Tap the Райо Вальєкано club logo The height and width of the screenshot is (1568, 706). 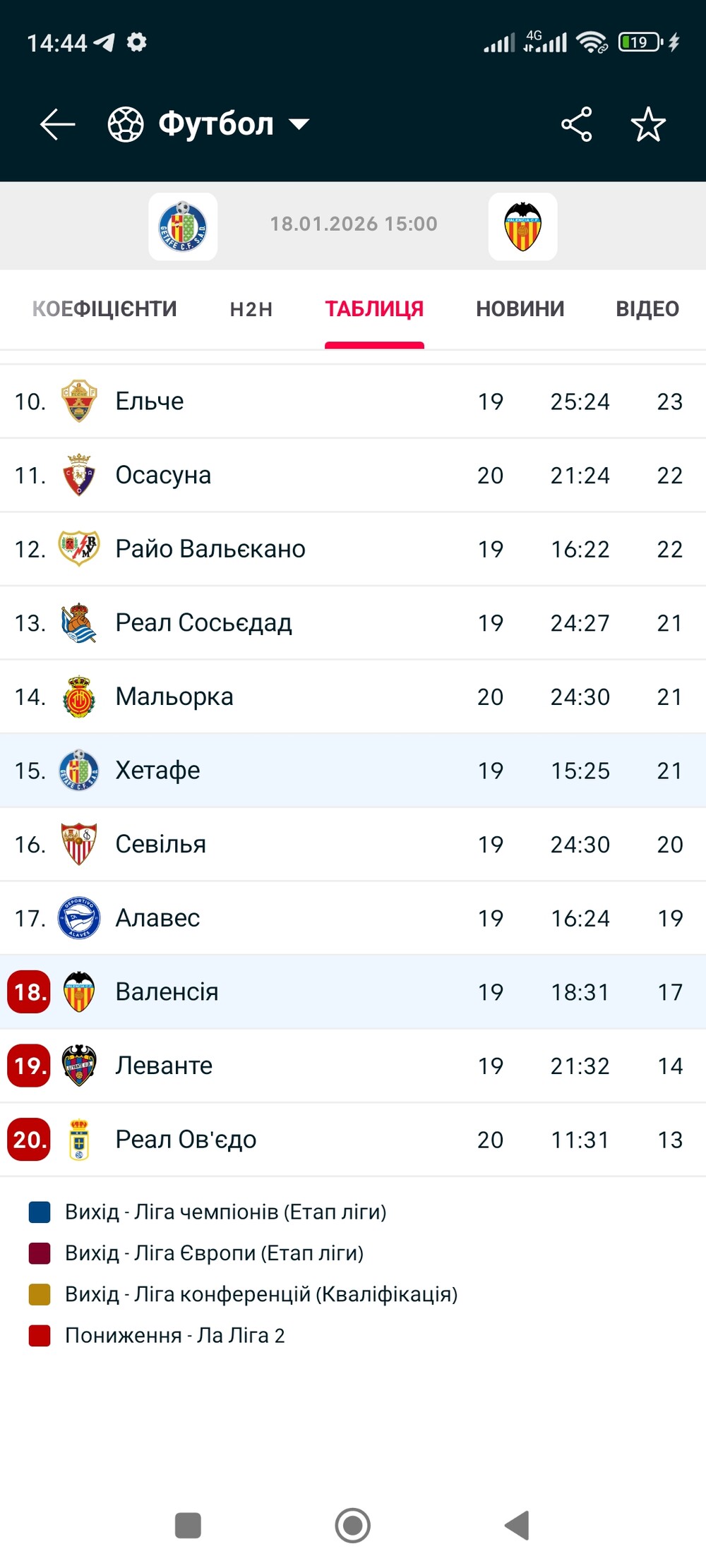point(79,549)
